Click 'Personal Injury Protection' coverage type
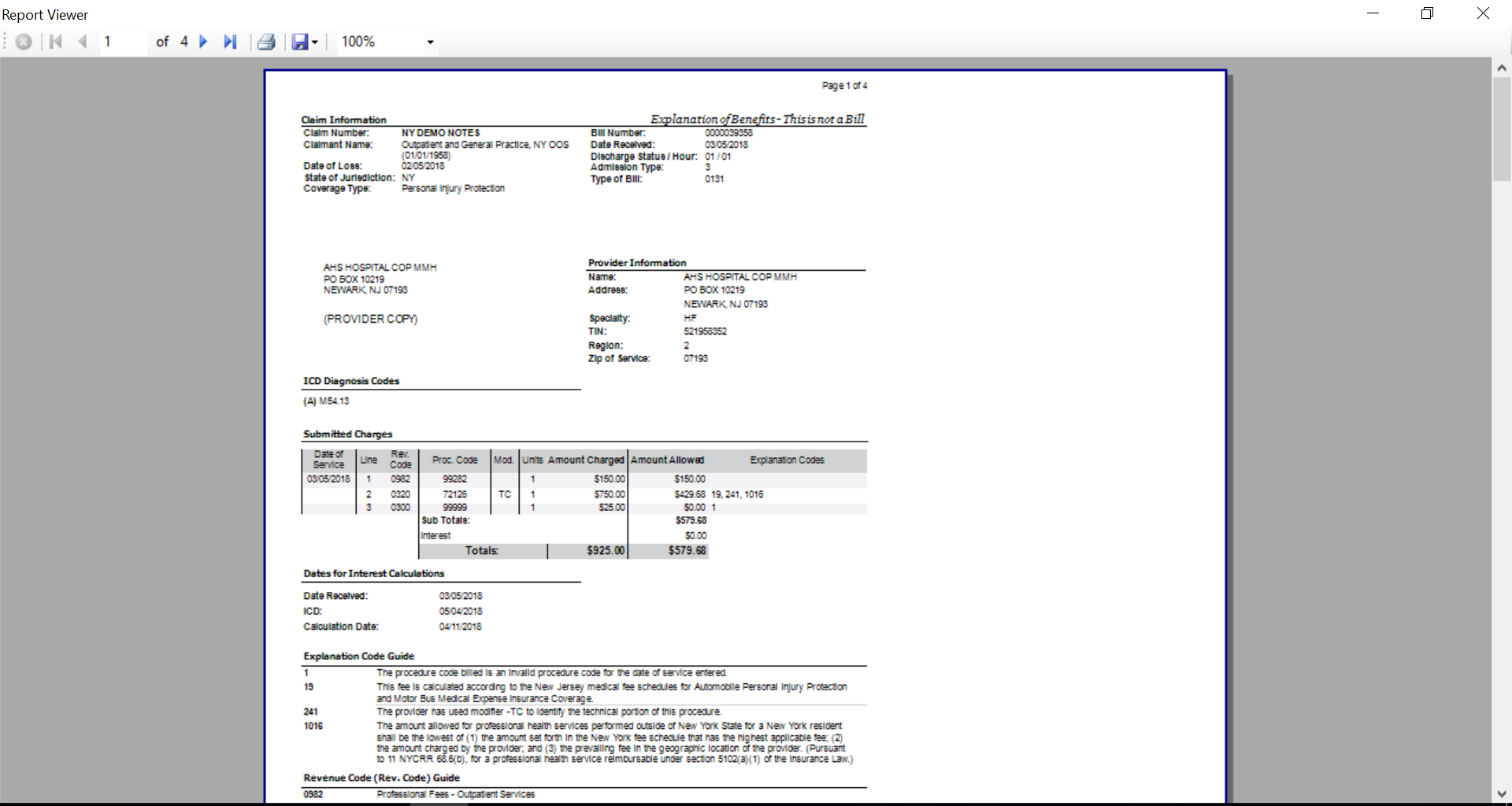1512x806 pixels. (453, 188)
